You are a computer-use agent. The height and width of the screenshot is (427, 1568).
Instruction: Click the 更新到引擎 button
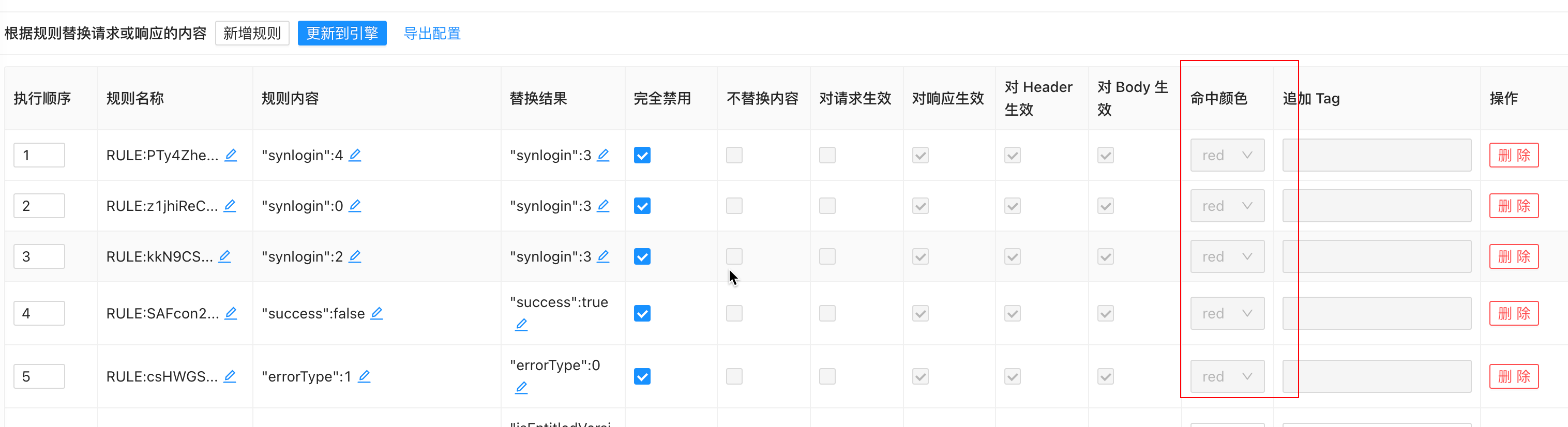point(342,34)
